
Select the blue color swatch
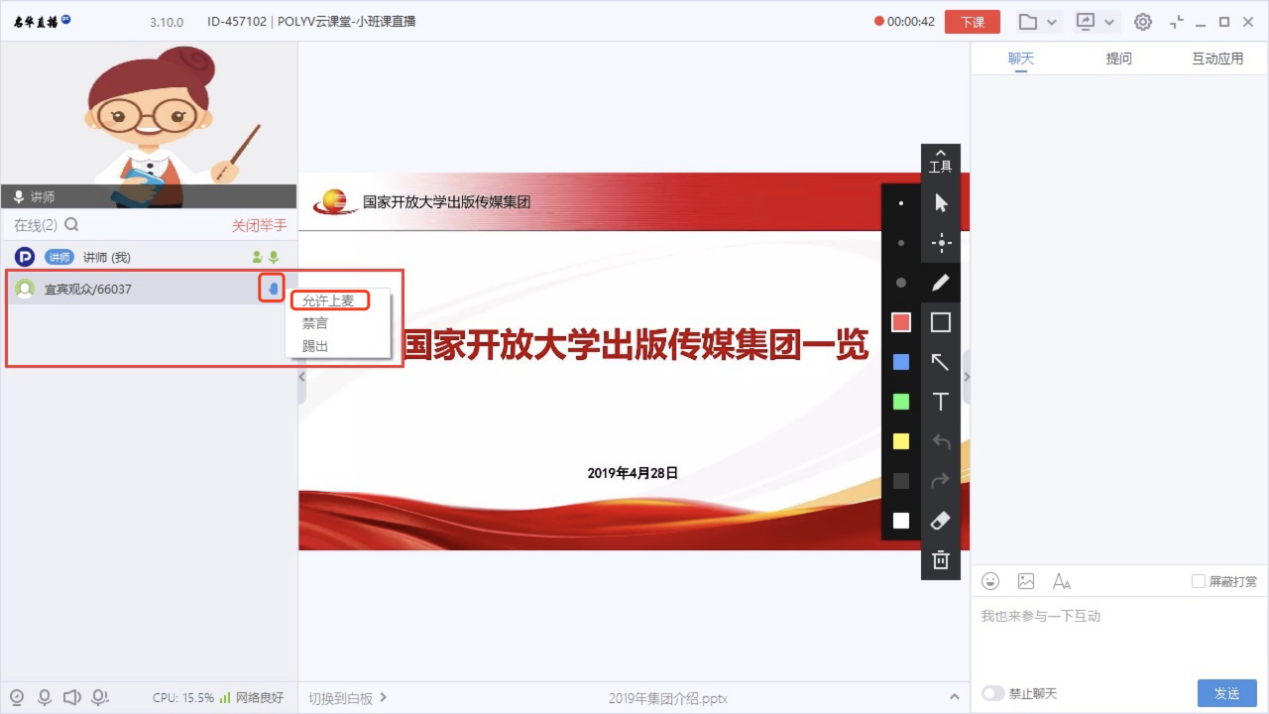(x=901, y=362)
